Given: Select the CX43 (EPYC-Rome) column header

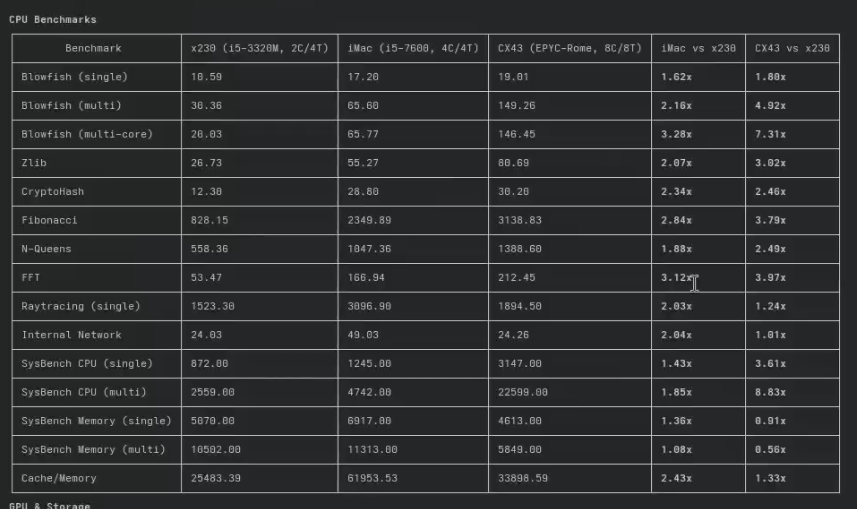Looking at the screenshot, I should (568, 48).
